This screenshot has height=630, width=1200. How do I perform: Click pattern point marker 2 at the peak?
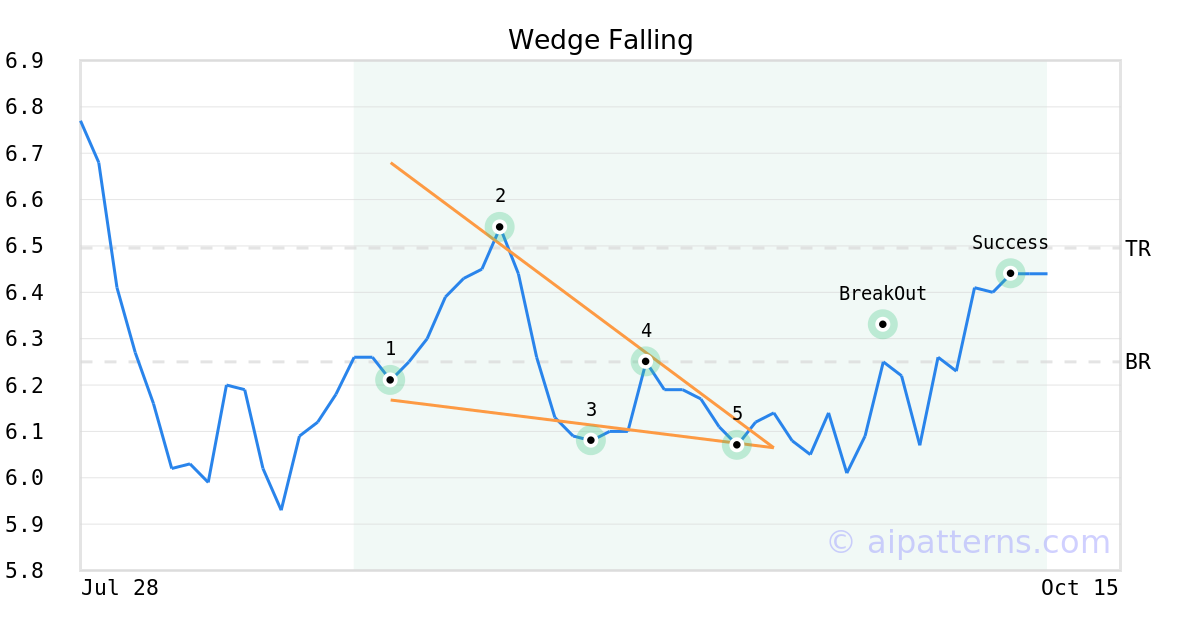tap(500, 227)
